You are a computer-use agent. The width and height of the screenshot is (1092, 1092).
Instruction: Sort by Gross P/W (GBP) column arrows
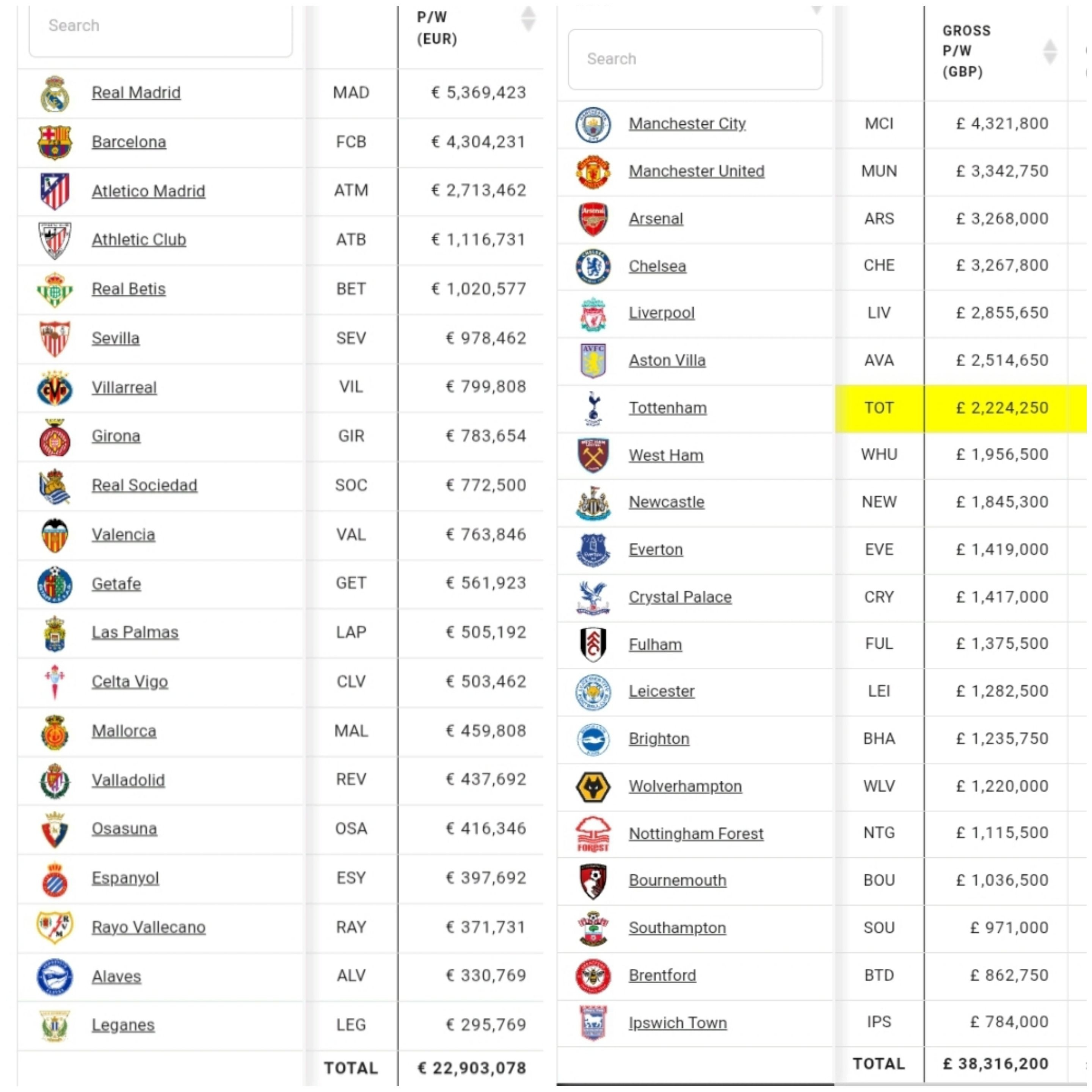pos(1050,52)
